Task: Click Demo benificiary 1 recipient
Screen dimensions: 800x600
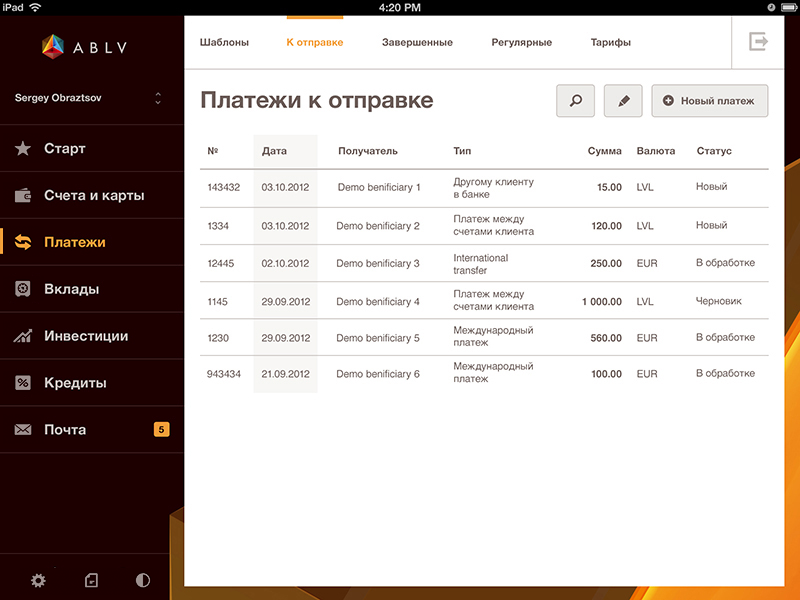Action: (379, 187)
